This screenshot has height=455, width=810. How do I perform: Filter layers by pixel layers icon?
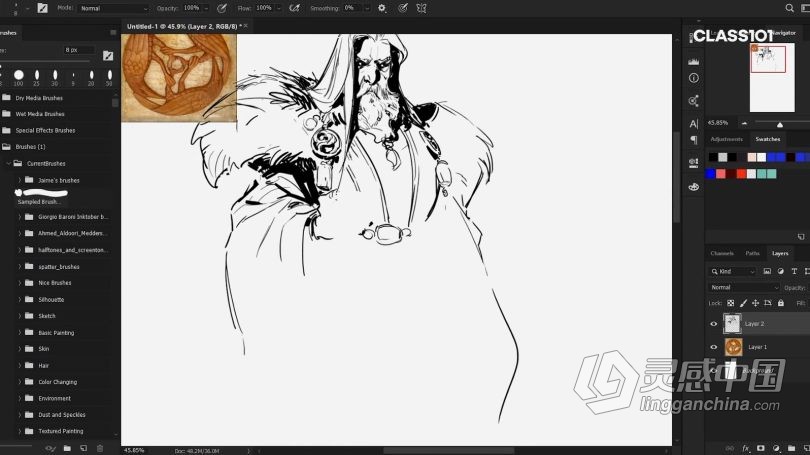(x=767, y=271)
